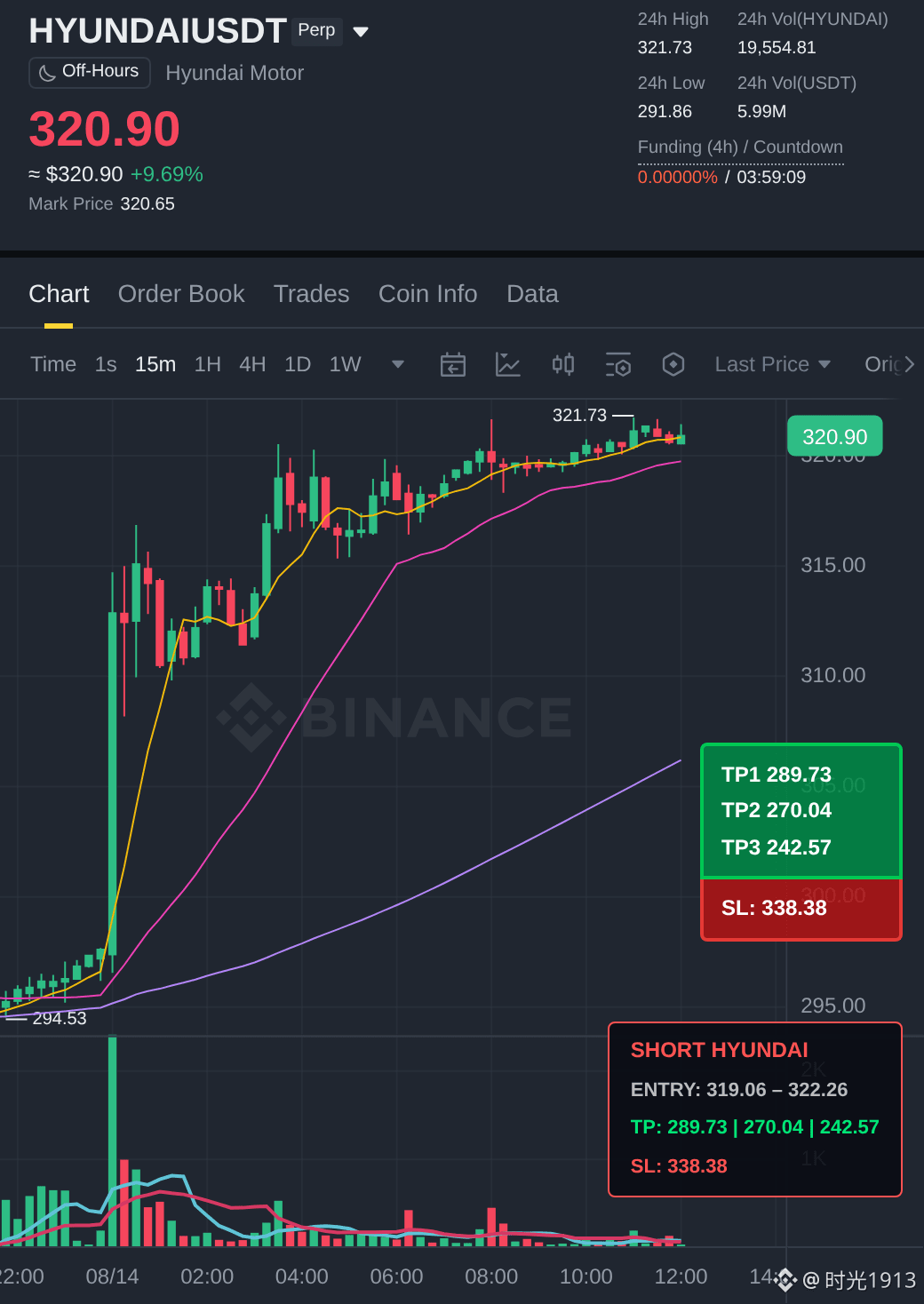Open the Last Price dropdown
Viewport: 924px width, 1304px height.
click(x=773, y=364)
